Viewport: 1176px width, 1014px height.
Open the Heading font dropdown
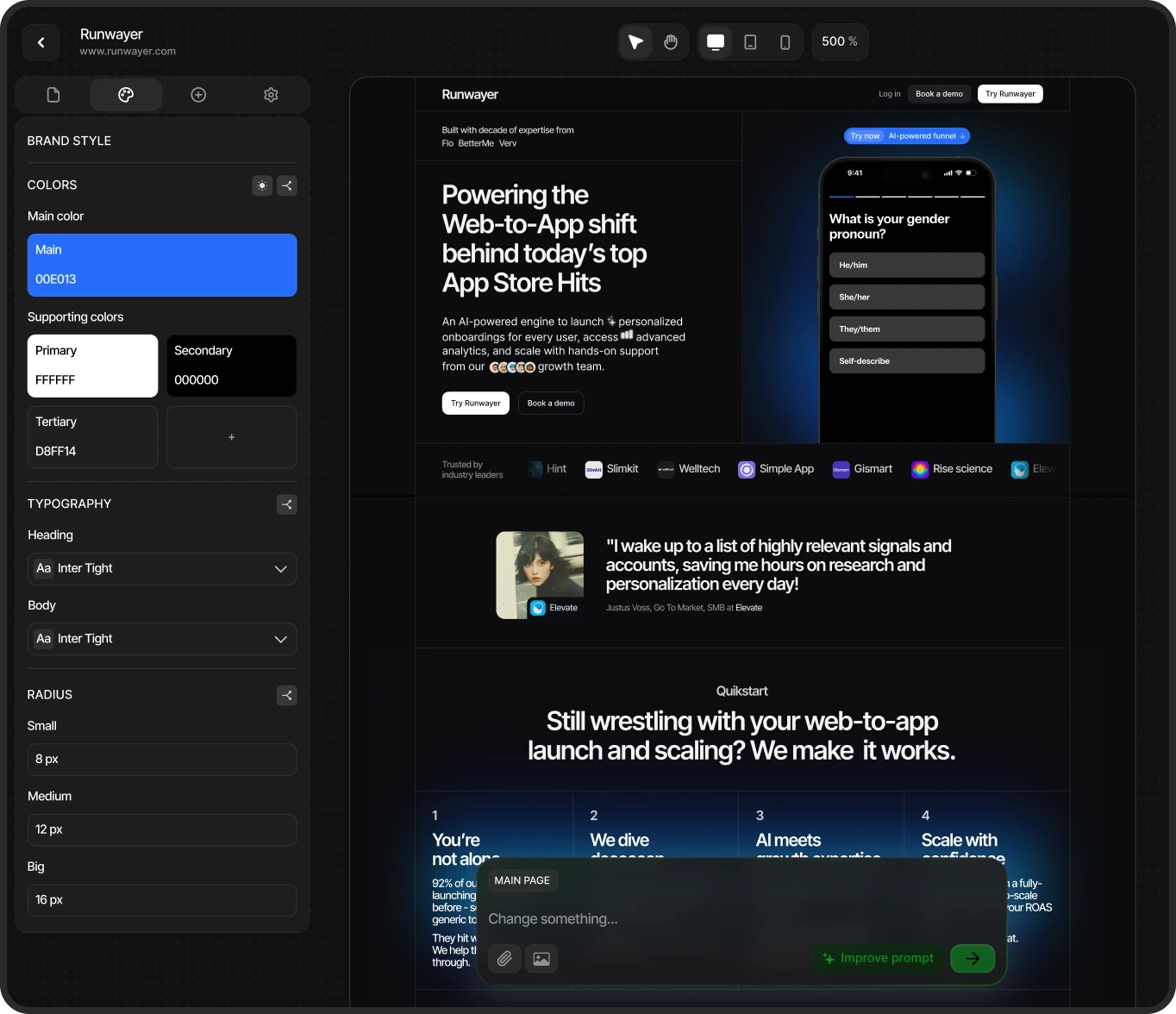point(280,569)
